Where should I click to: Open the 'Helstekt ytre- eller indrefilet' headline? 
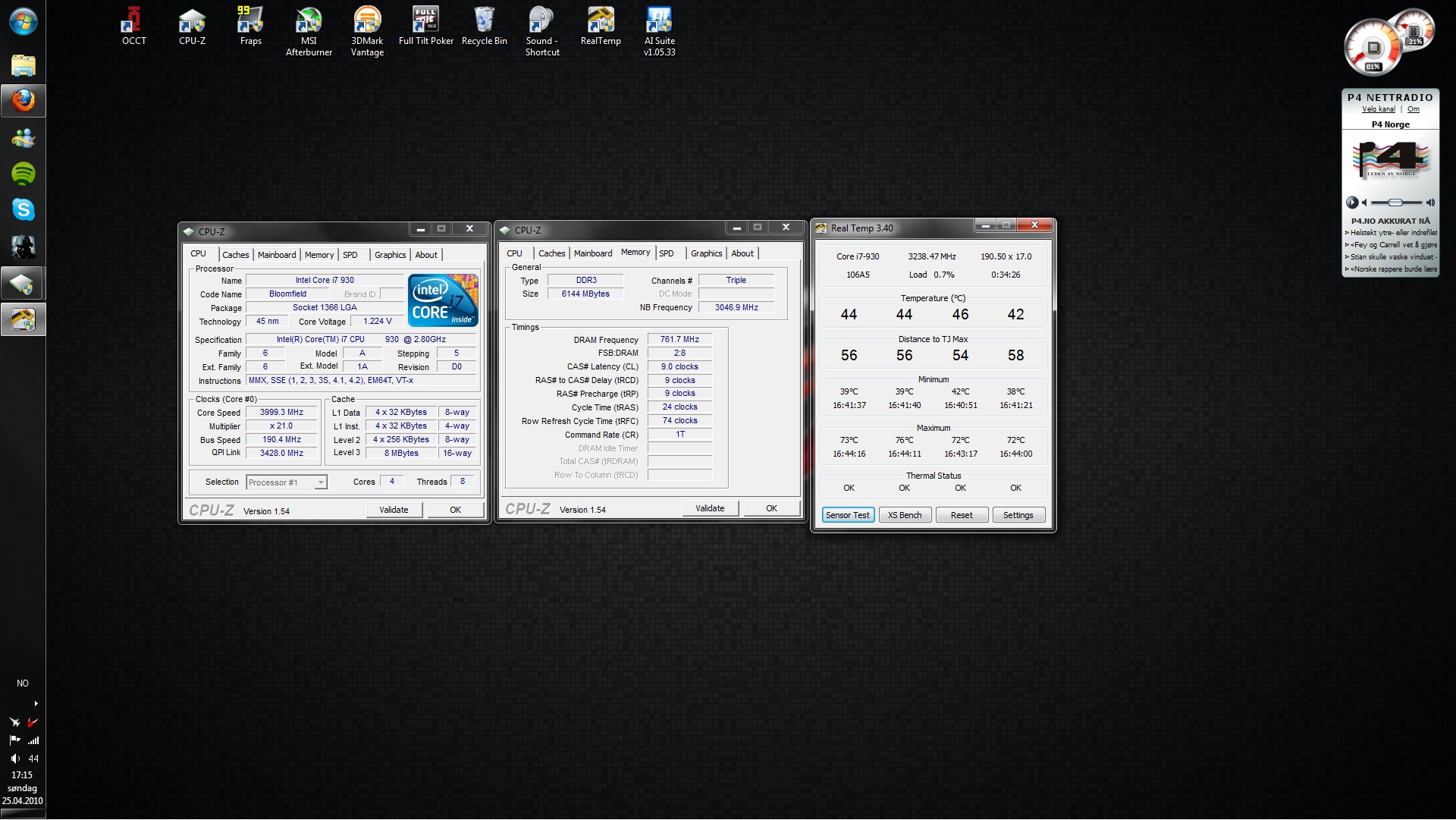(x=1392, y=233)
